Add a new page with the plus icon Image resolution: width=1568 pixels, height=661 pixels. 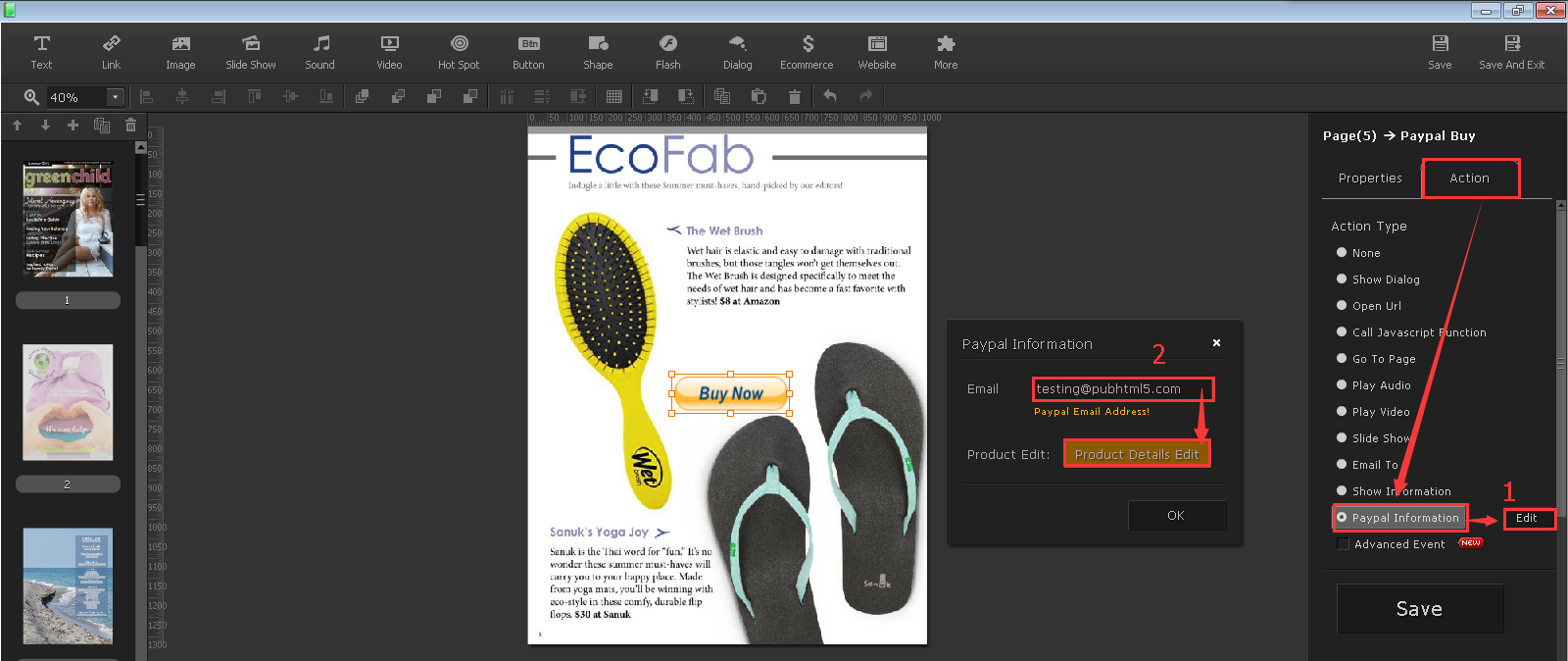click(73, 126)
